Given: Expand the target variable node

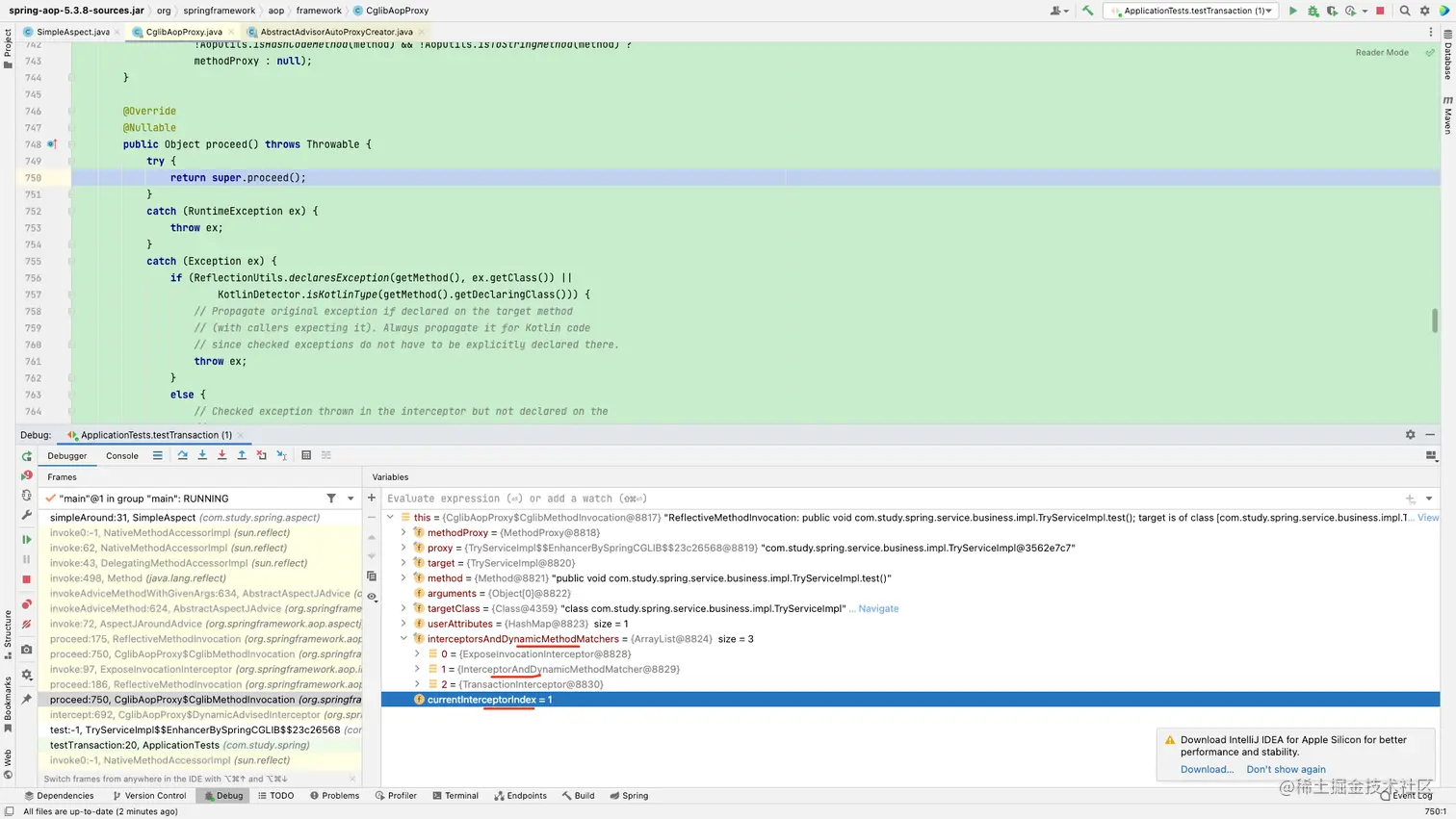Looking at the screenshot, I should 403,563.
